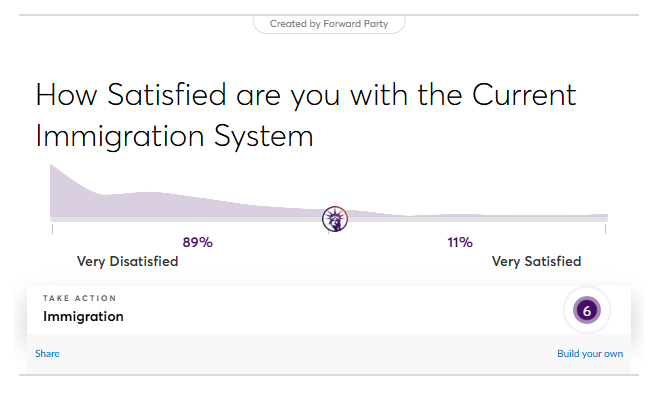Click the Created by Forward Party pill
The width and height of the screenshot is (654, 393).
pos(329,24)
